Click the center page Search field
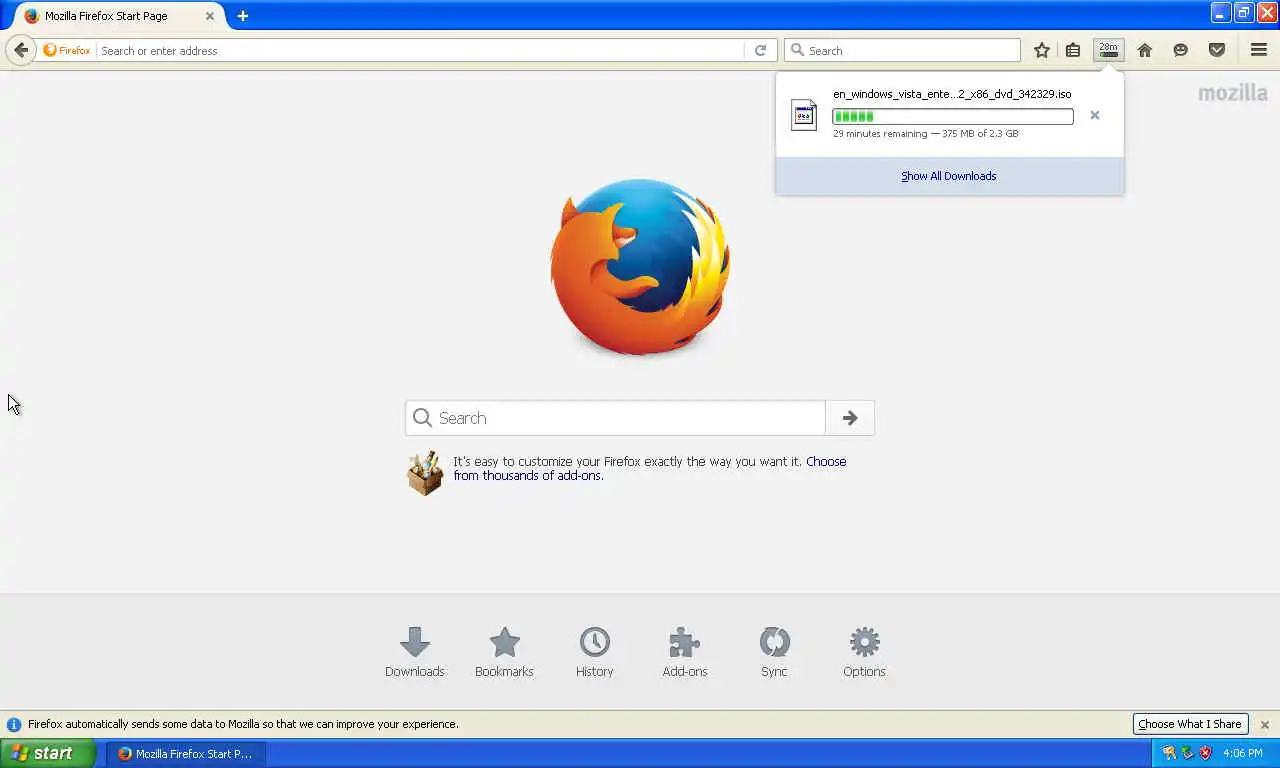Screen dimensions: 1280x768 coord(615,418)
